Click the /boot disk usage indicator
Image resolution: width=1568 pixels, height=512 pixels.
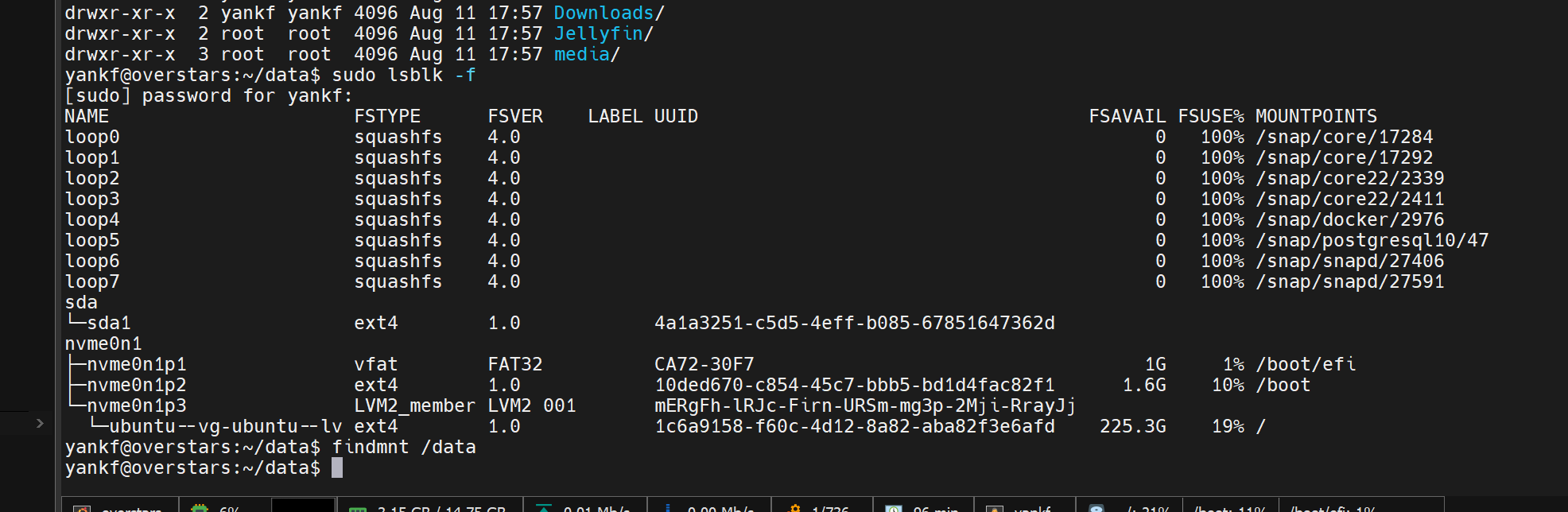tap(1230, 508)
